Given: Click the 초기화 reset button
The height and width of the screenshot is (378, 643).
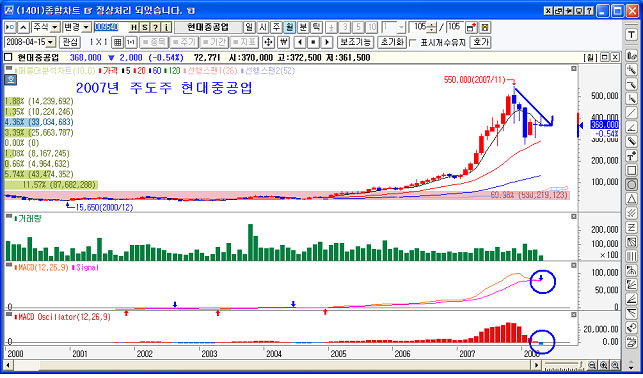Looking at the screenshot, I should (392, 42).
